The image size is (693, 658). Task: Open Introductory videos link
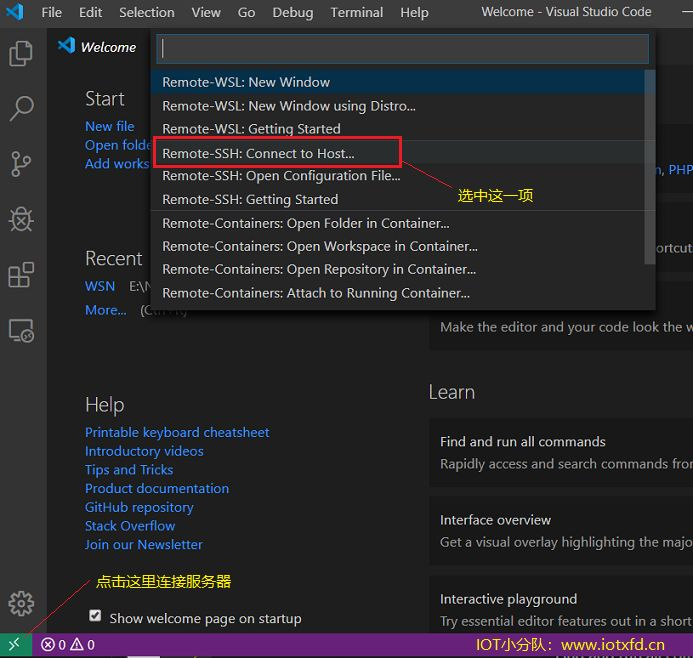tap(144, 451)
